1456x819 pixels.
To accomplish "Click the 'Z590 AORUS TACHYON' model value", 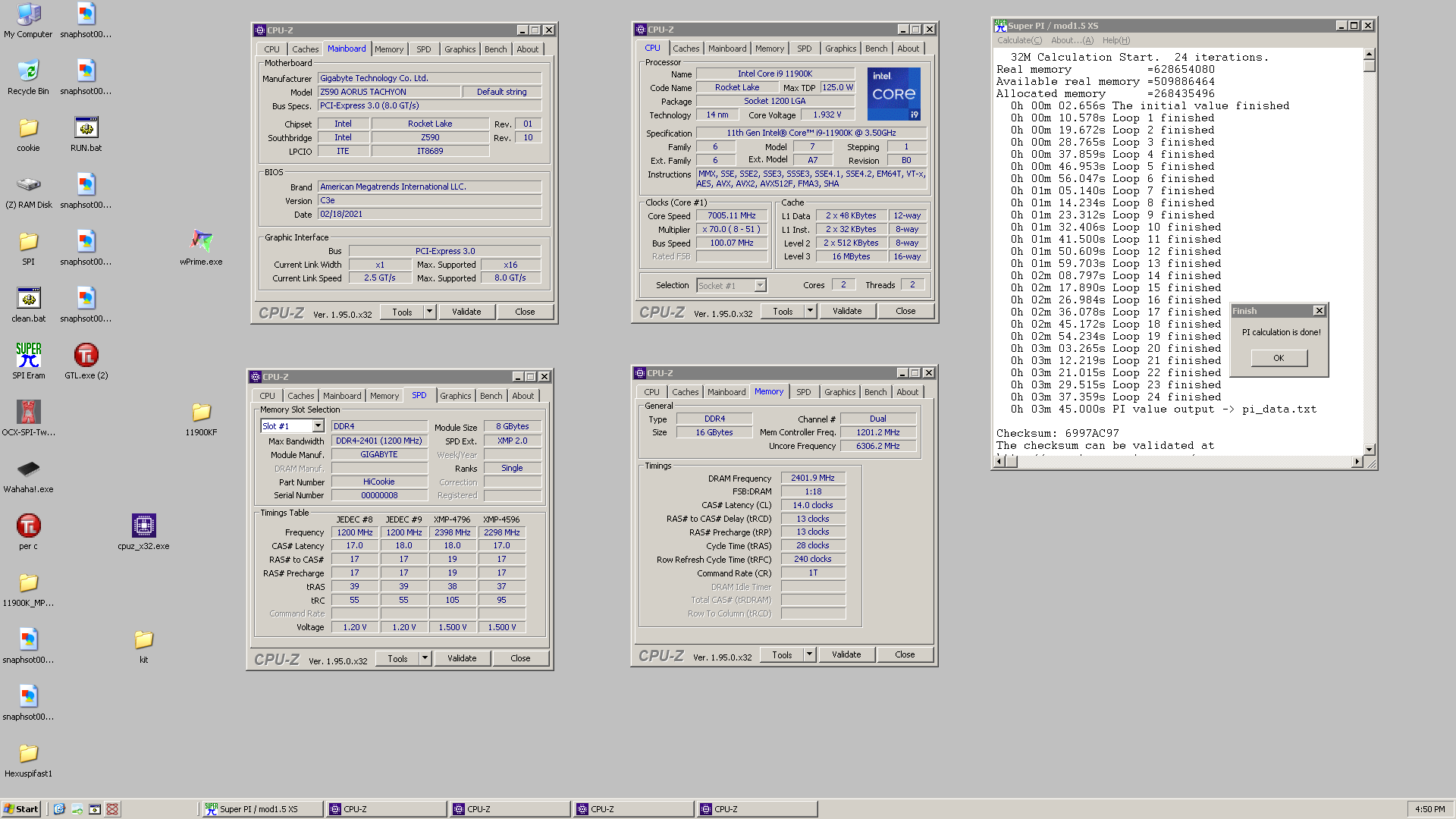I will coord(389,92).
